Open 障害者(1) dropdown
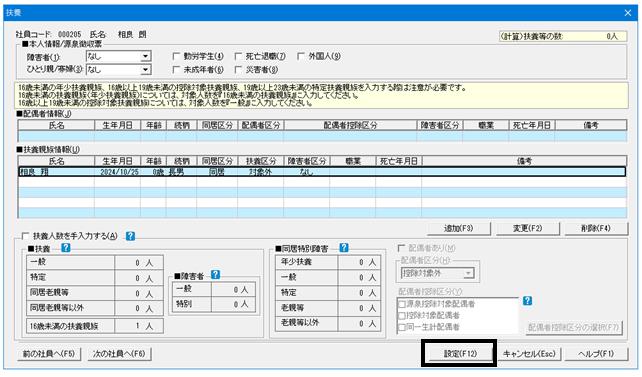The height and width of the screenshot is (377, 642). pyautogui.click(x=145, y=56)
